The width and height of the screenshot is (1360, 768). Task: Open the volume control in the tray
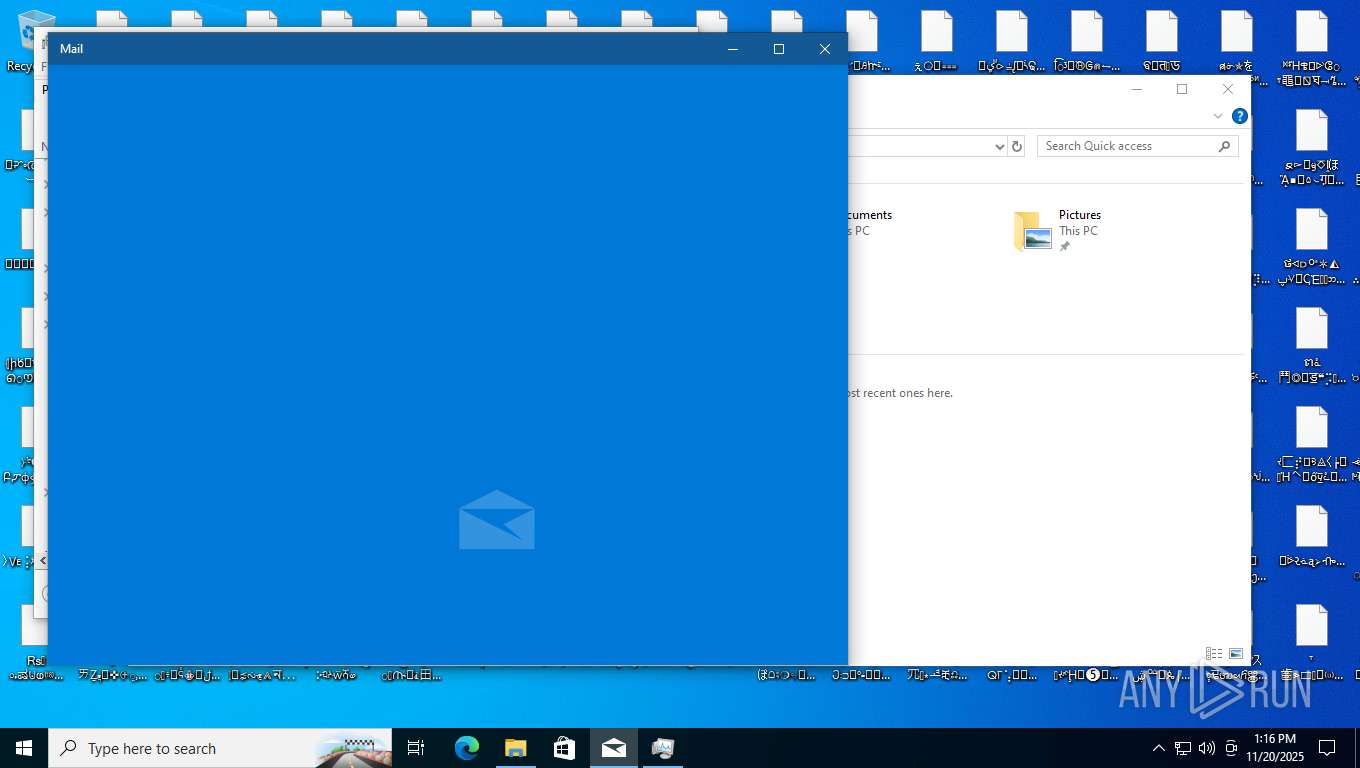coord(1207,748)
